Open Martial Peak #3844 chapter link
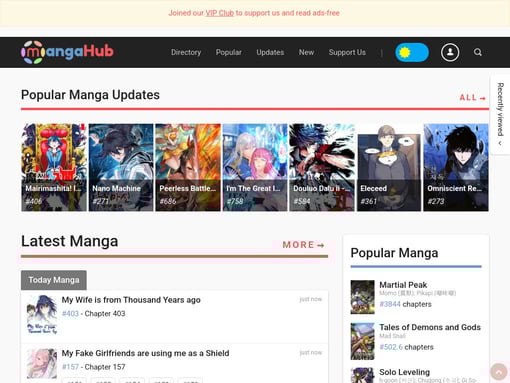Image resolution: width=510 pixels, height=383 pixels. point(390,304)
